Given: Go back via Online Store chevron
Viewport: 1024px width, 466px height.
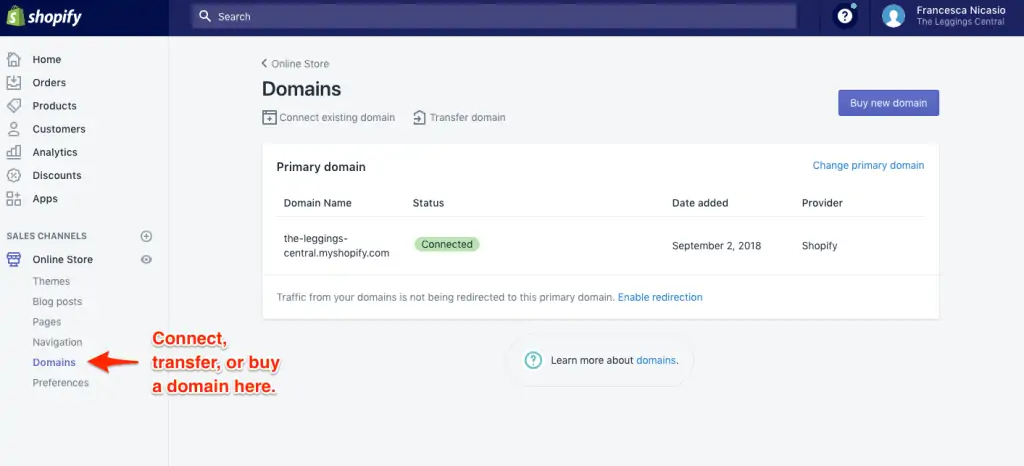Looking at the screenshot, I should pos(264,63).
